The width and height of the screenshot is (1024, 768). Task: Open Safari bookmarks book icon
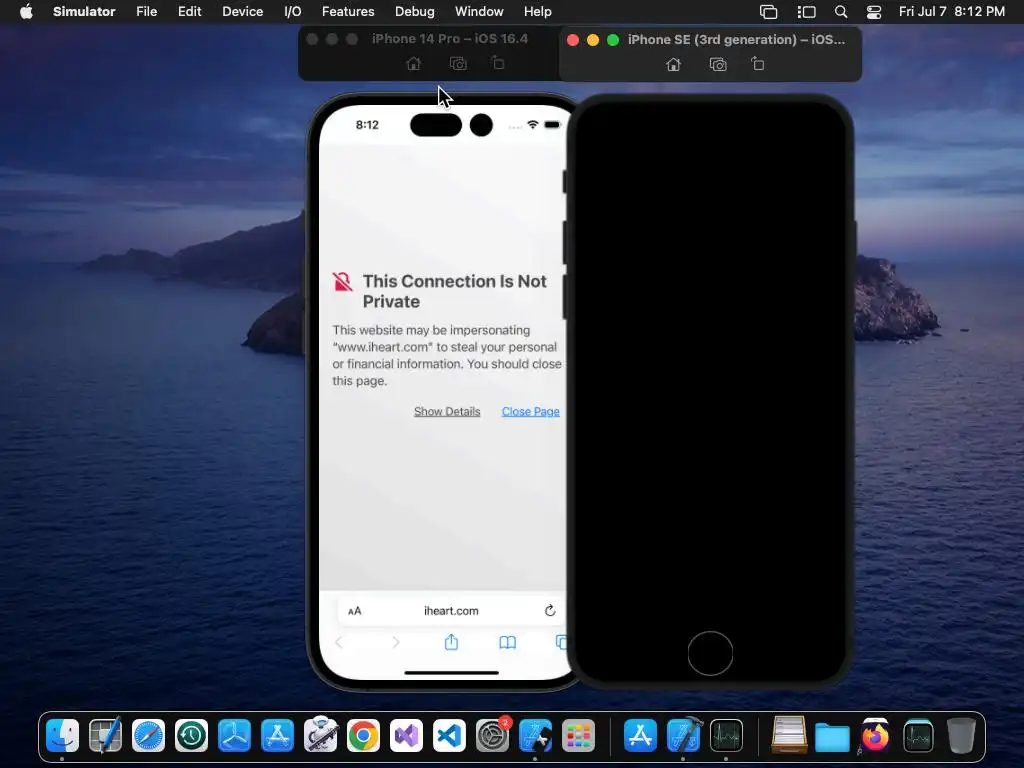coord(507,643)
